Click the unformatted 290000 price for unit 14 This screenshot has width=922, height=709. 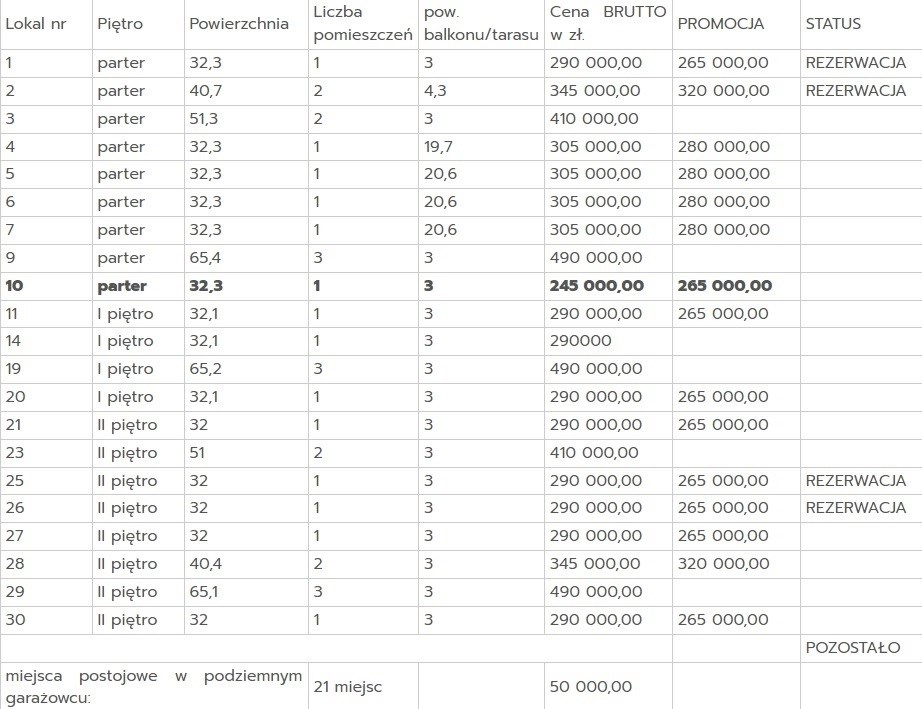pos(580,341)
